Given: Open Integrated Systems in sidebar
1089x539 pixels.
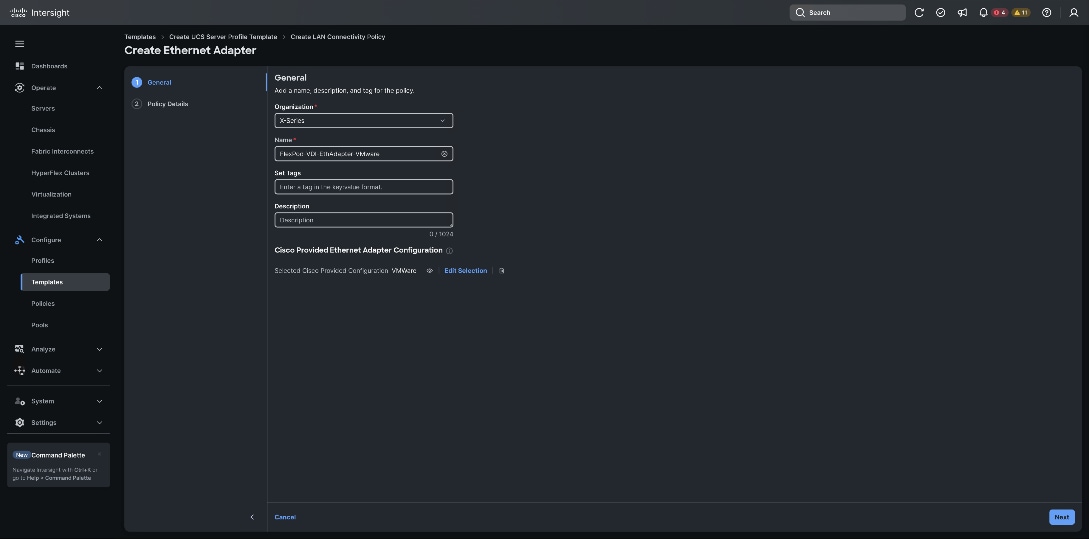Looking at the screenshot, I should click(x=61, y=216).
